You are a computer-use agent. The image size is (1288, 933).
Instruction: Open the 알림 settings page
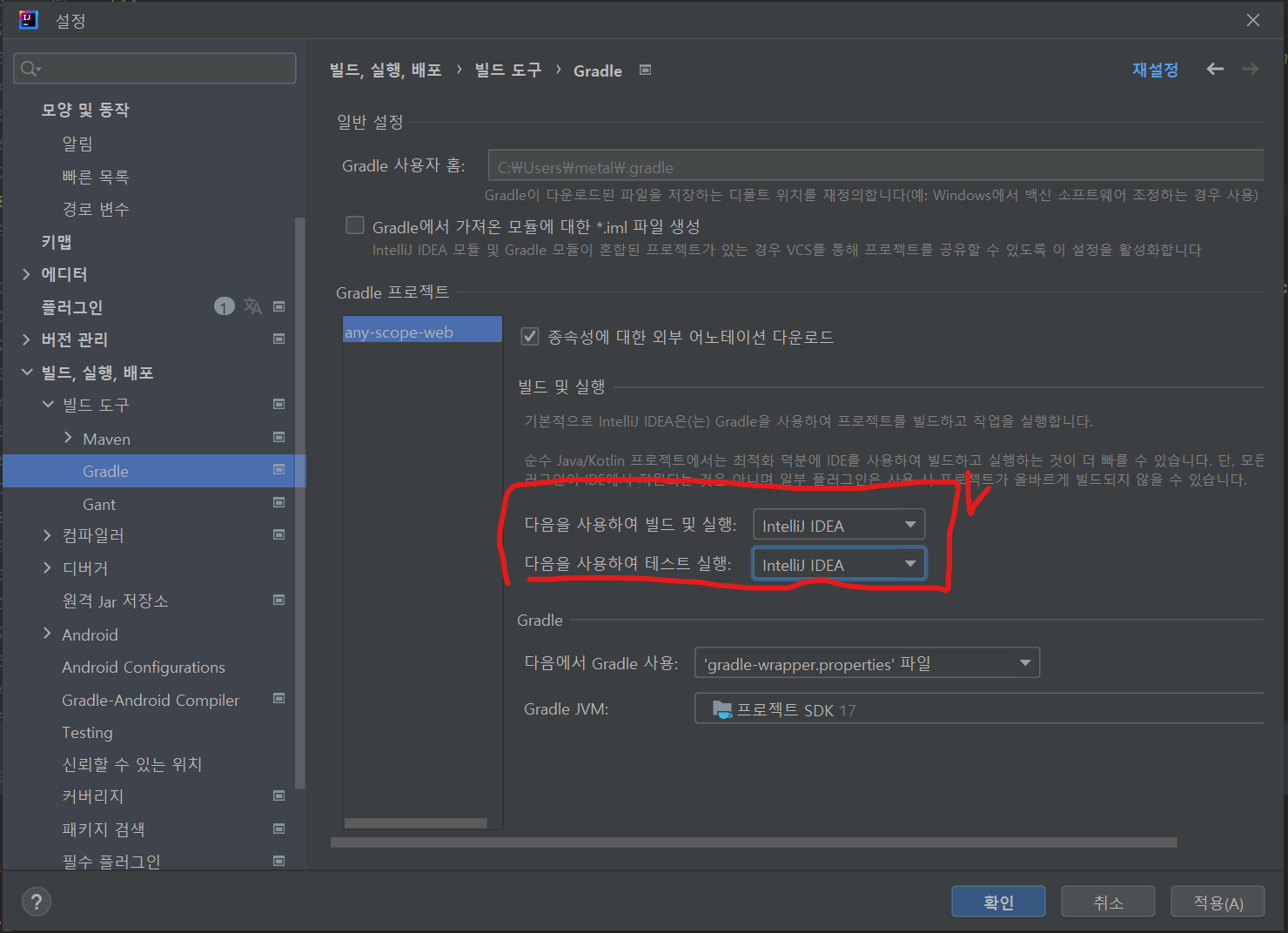click(77, 143)
